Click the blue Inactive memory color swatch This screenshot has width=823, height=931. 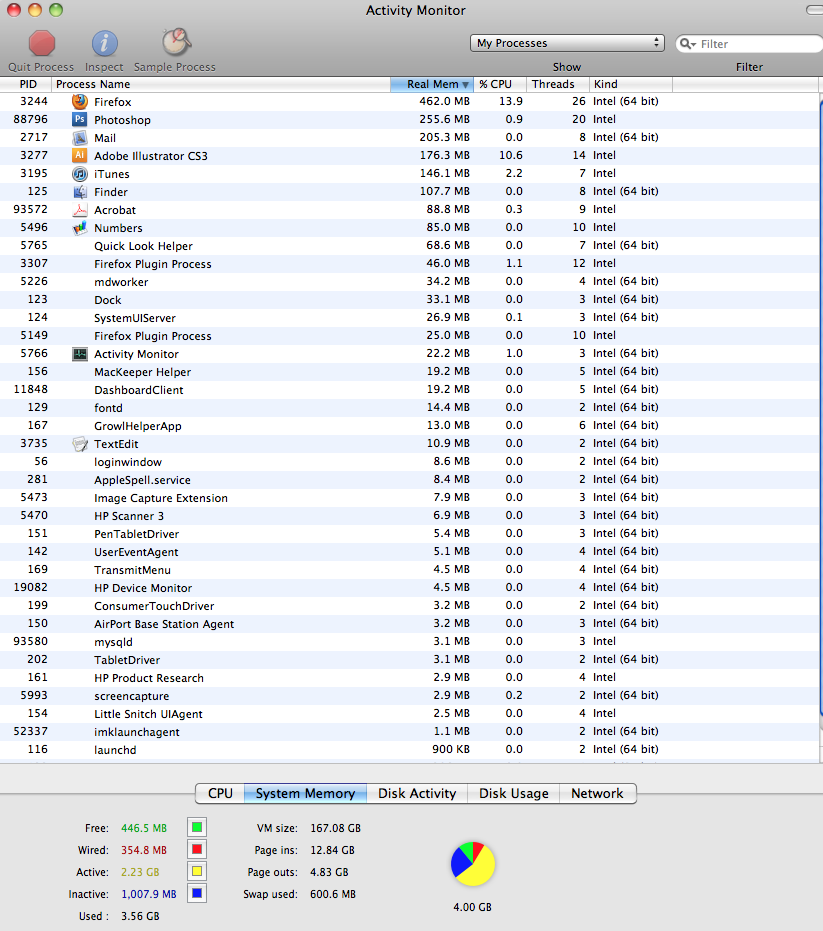(197, 893)
